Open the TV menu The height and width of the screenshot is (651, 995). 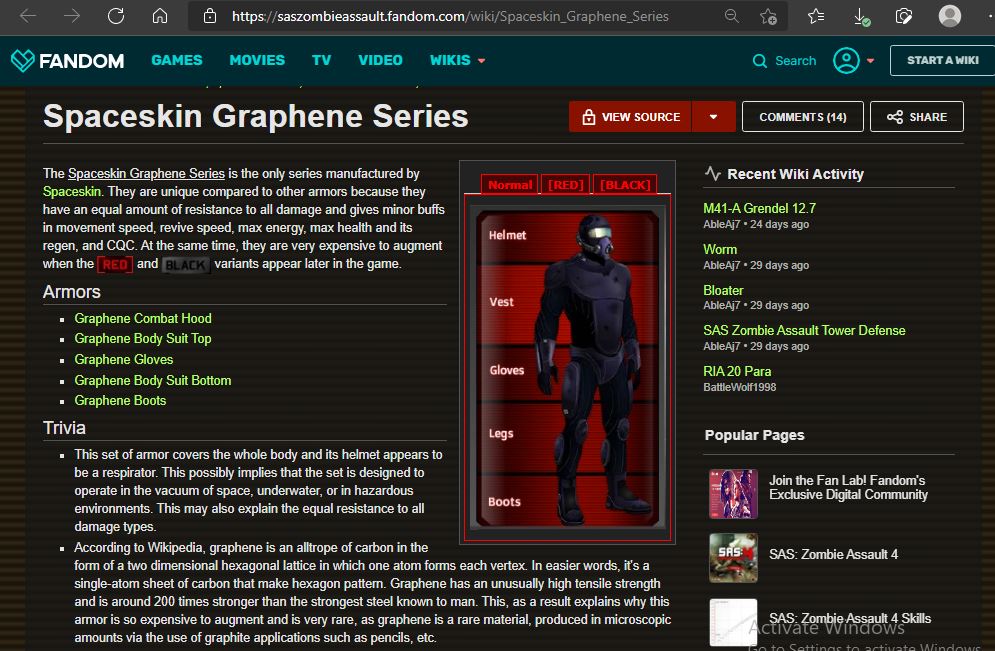pyautogui.click(x=321, y=60)
